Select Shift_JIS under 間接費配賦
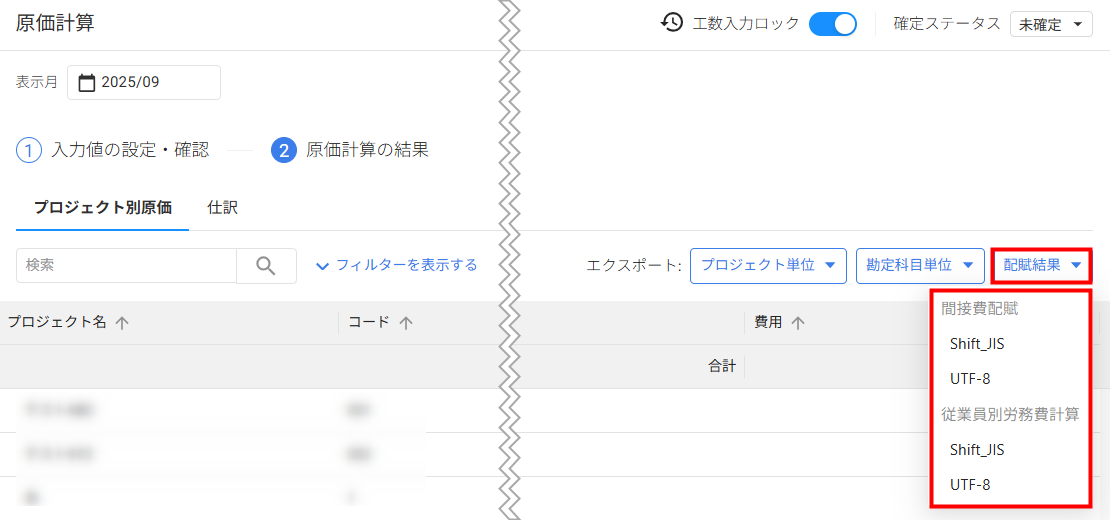The image size is (1110, 520). coord(977,344)
